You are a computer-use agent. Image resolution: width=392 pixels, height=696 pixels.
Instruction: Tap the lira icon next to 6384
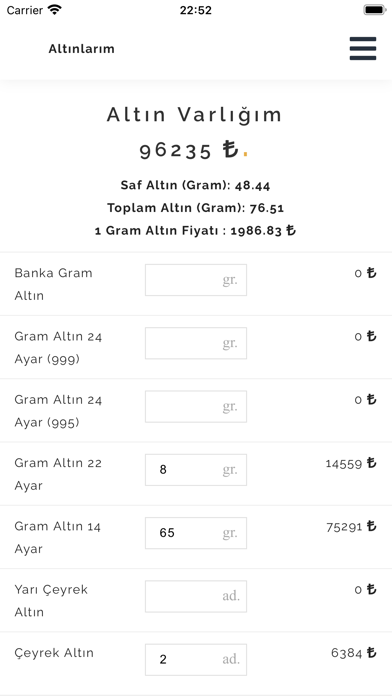[372, 653]
